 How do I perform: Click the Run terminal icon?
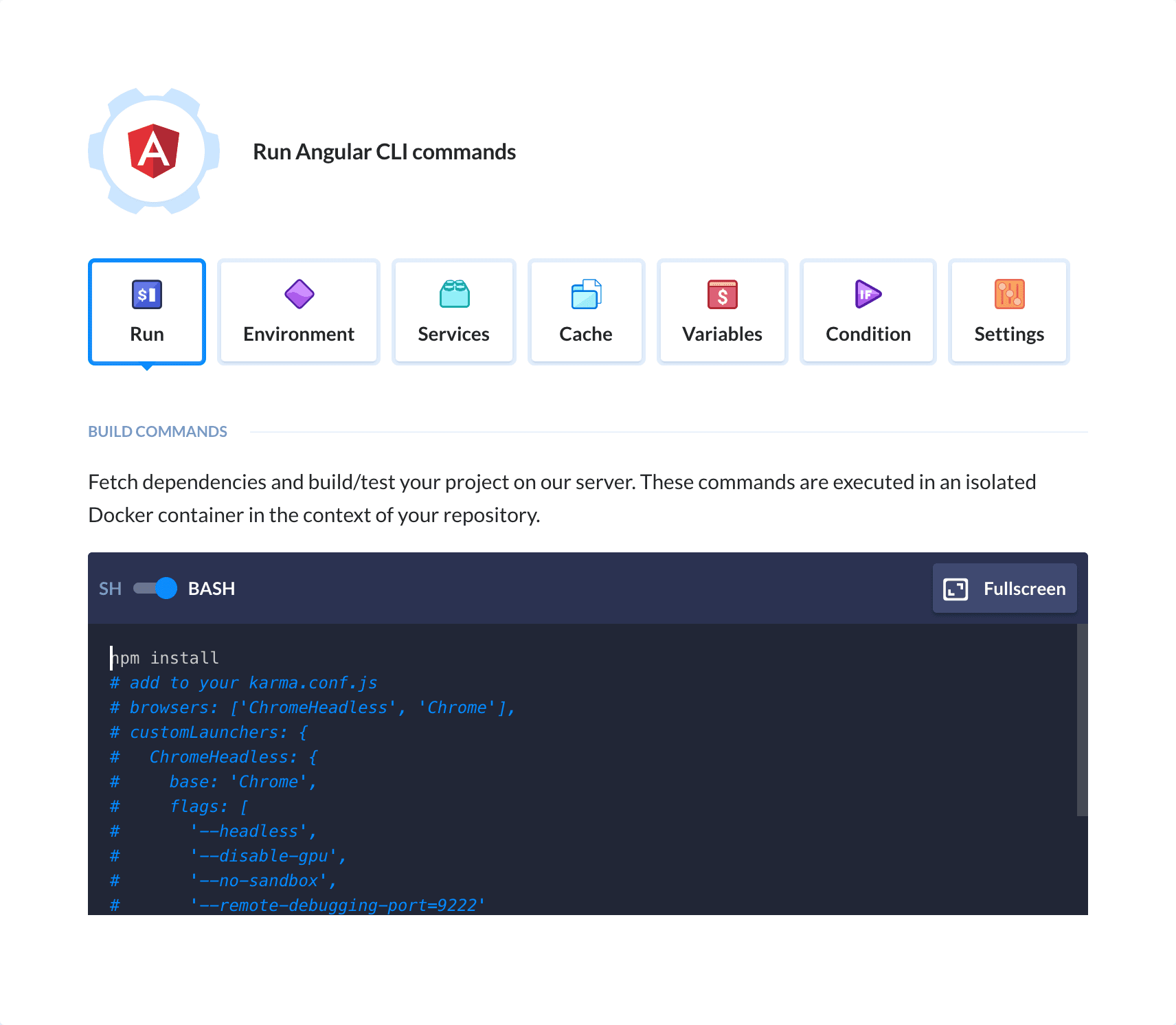[x=147, y=295]
